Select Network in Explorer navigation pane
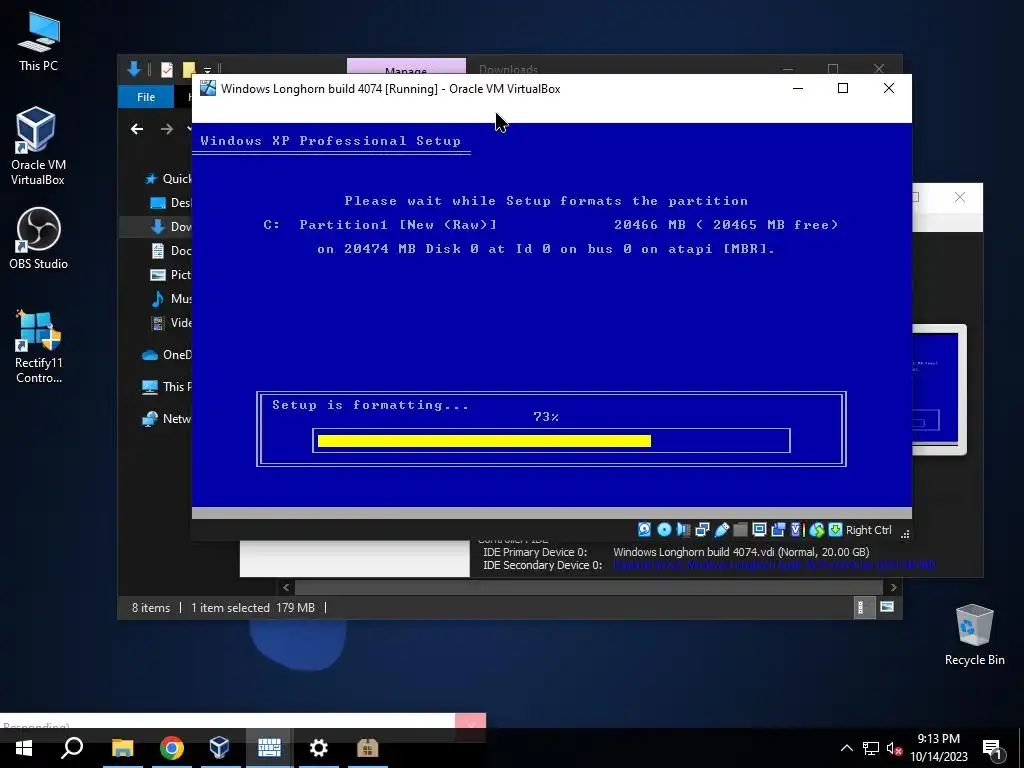Image resolution: width=1024 pixels, height=768 pixels. click(x=167, y=419)
